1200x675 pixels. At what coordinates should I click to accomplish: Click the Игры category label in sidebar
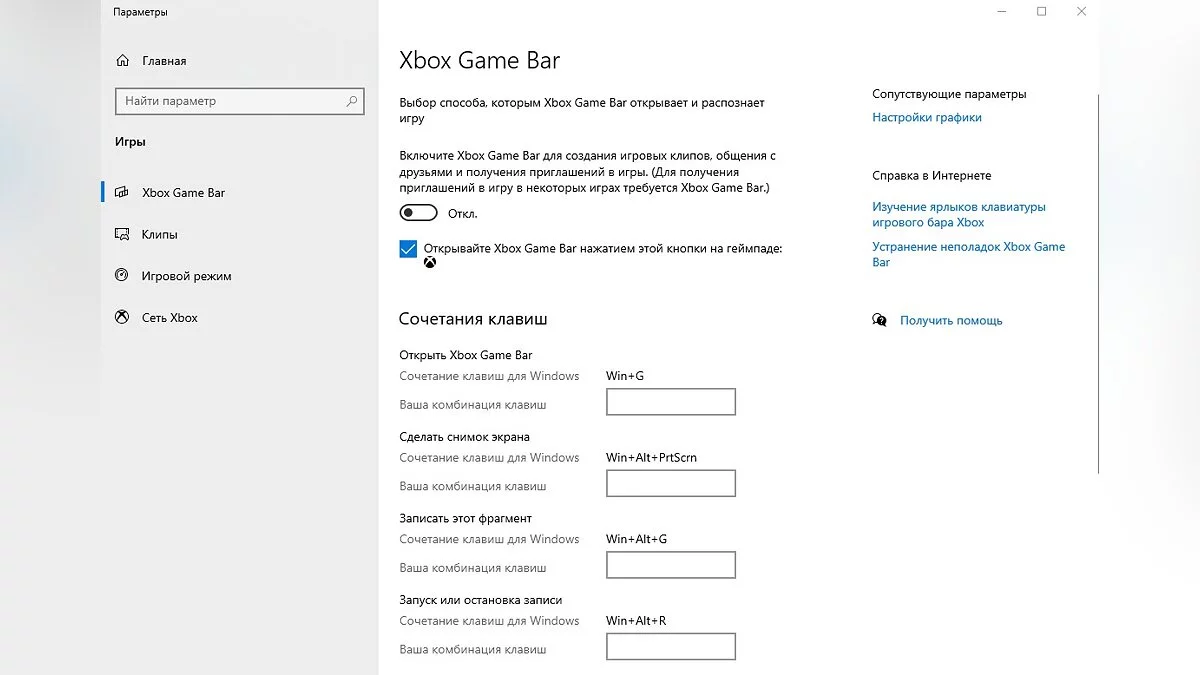(x=130, y=142)
